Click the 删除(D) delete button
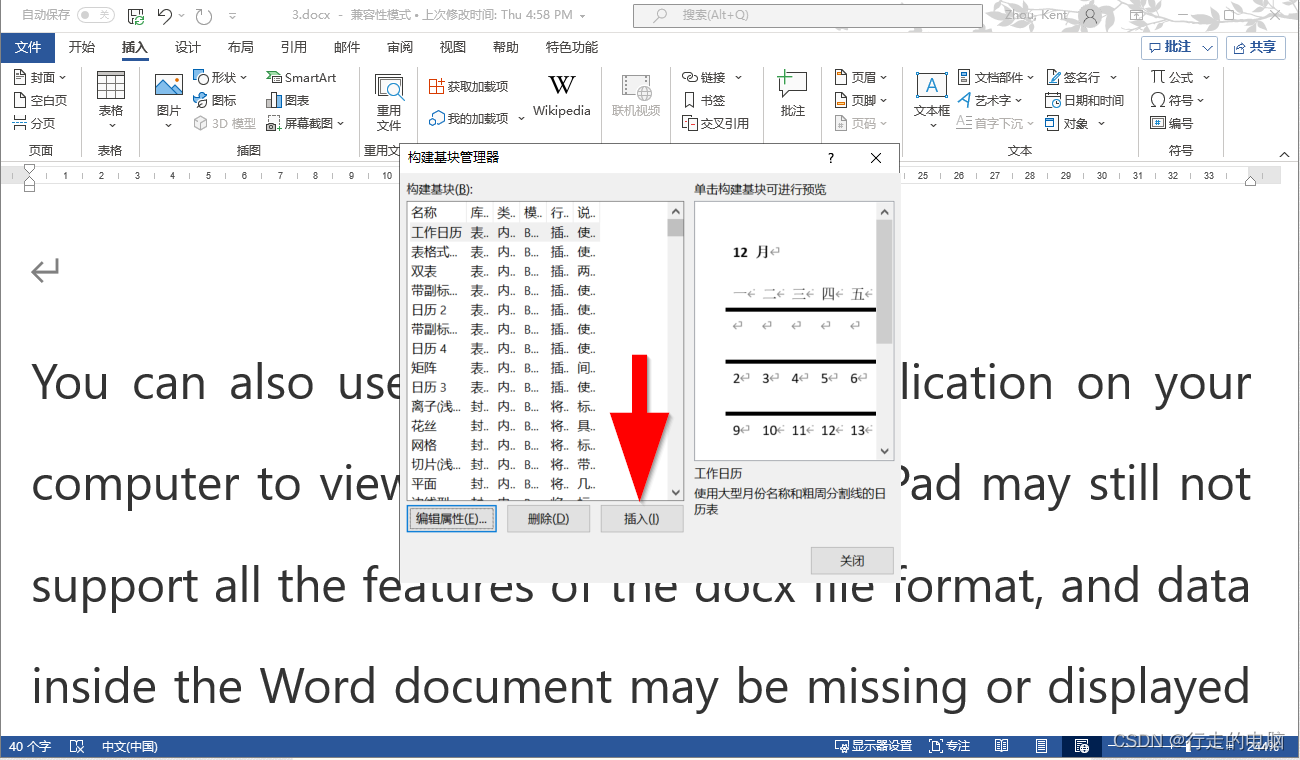1300x760 pixels. coord(548,519)
